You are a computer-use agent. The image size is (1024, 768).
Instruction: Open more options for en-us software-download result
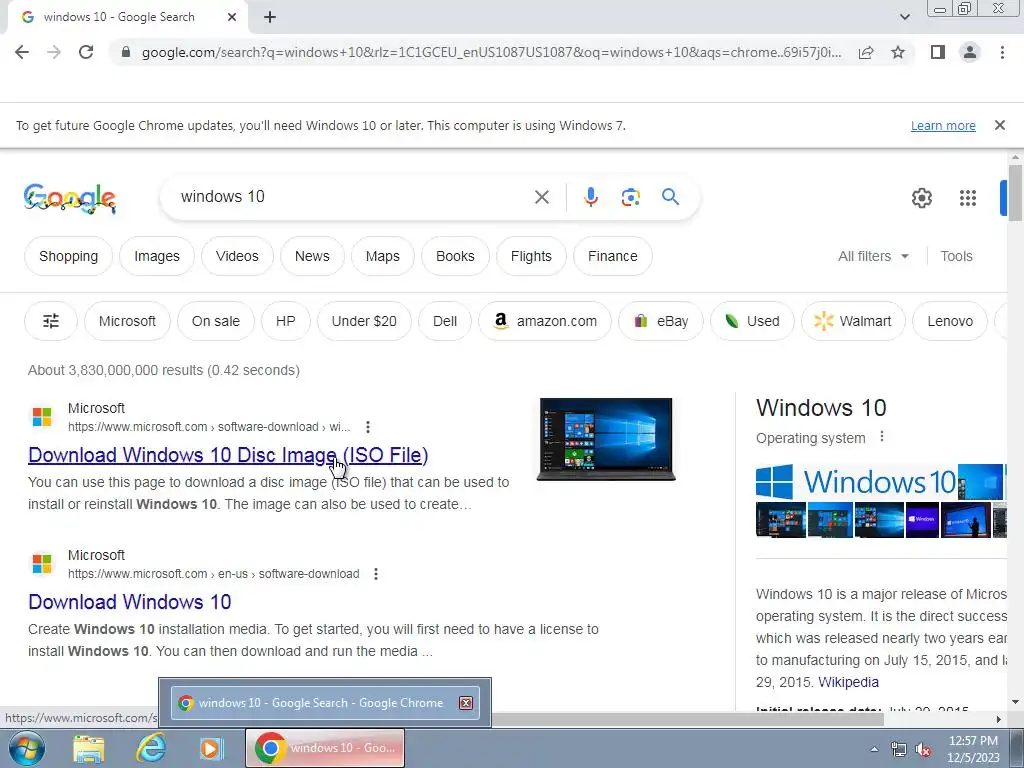pos(376,573)
